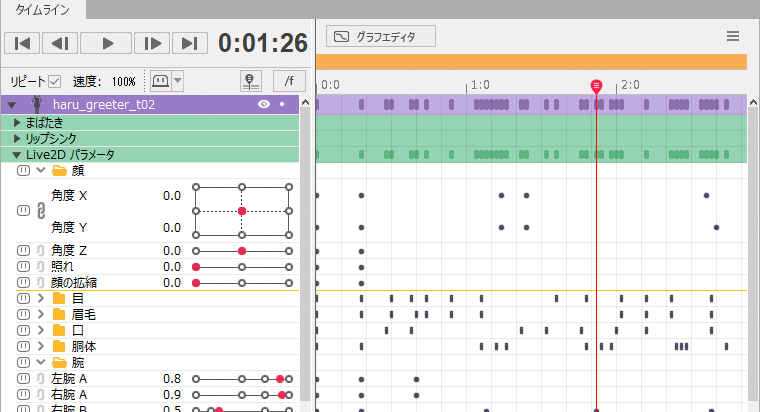Image resolution: width=760 pixels, height=412 pixels.
Task: Toggle keyframe icon for 顔 folder
Action: [x=23, y=170]
